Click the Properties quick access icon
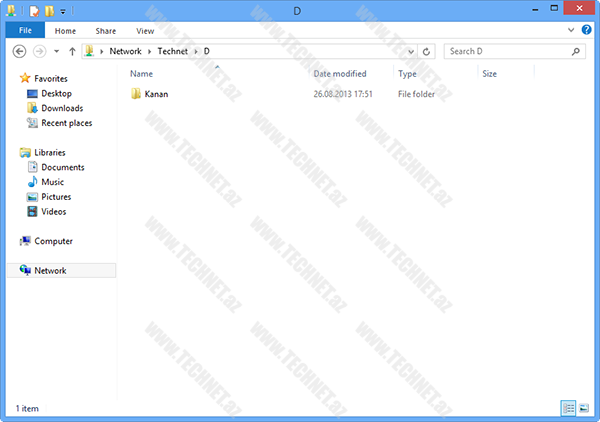 [x=34, y=11]
